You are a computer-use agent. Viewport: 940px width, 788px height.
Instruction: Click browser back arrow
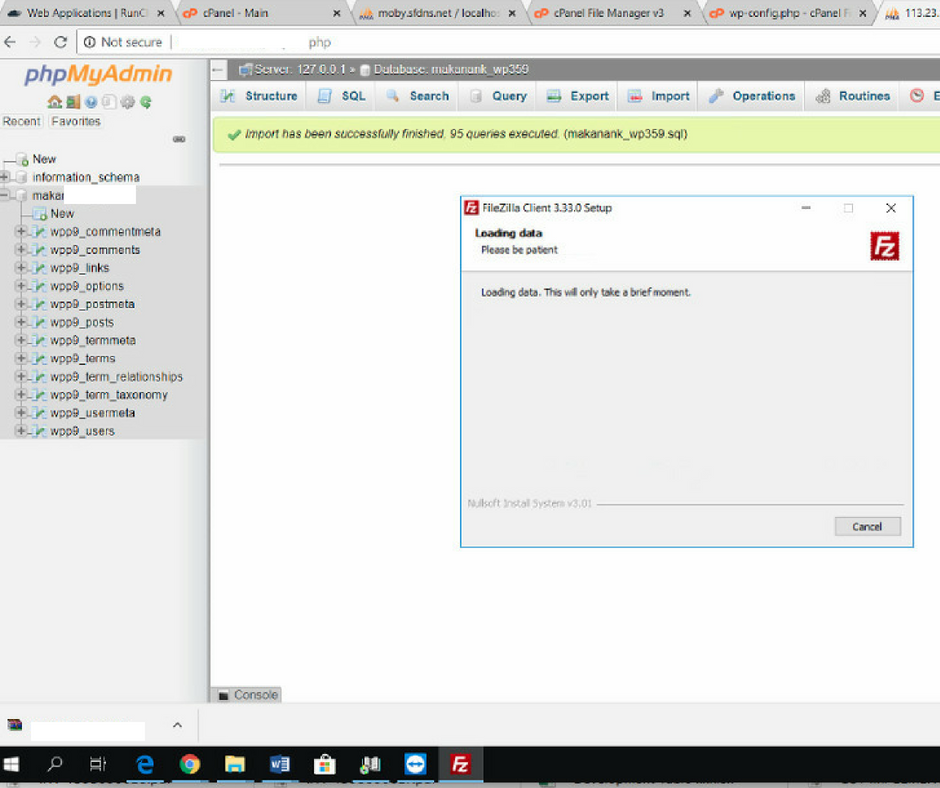point(10,42)
